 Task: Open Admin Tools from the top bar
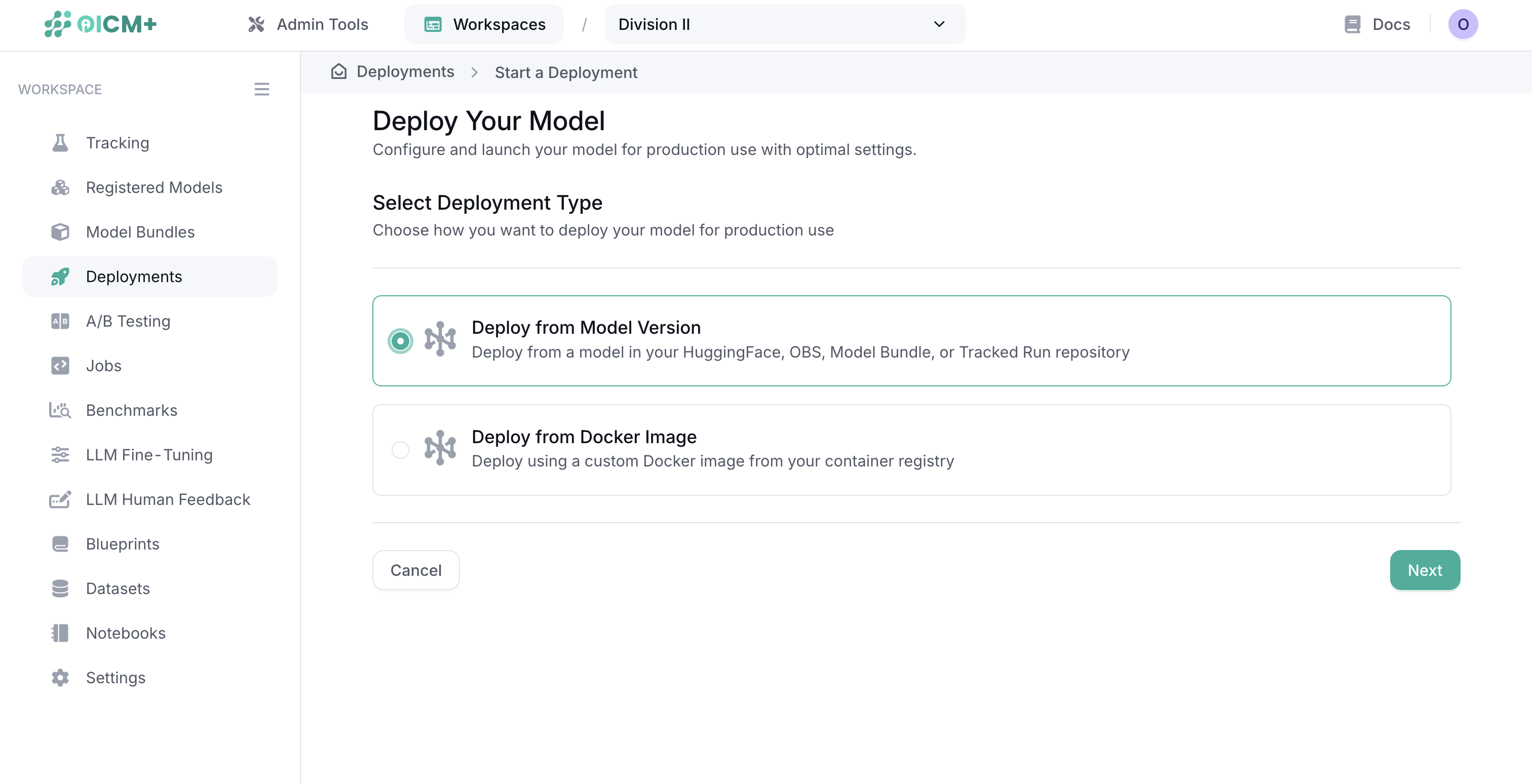click(x=308, y=24)
